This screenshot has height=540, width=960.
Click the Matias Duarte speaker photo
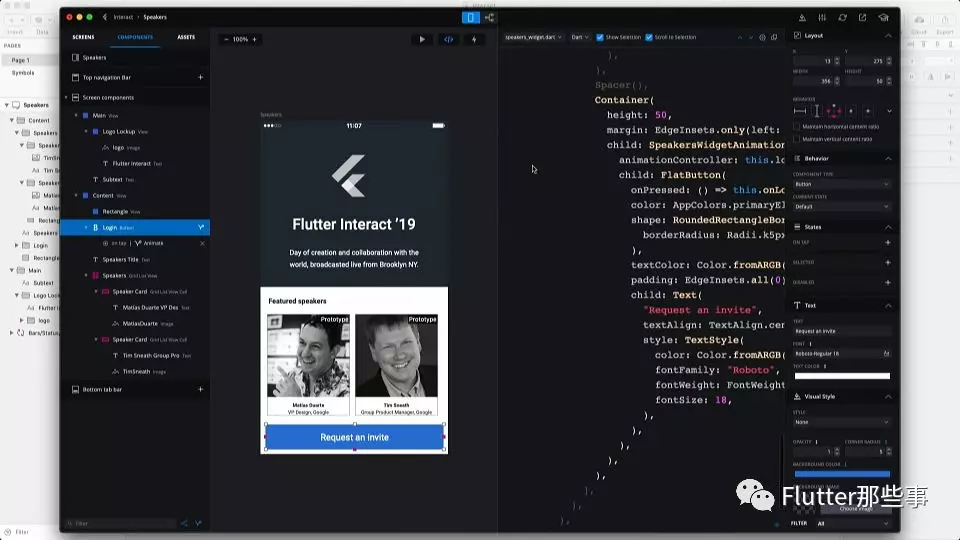[309, 356]
